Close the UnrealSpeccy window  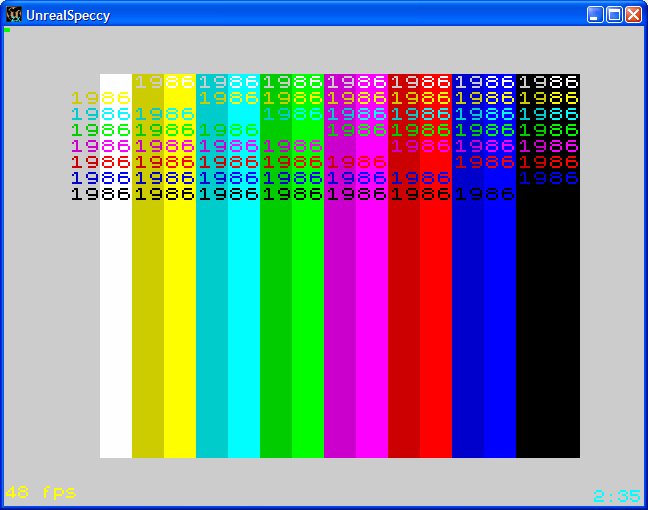click(x=633, y=14)
